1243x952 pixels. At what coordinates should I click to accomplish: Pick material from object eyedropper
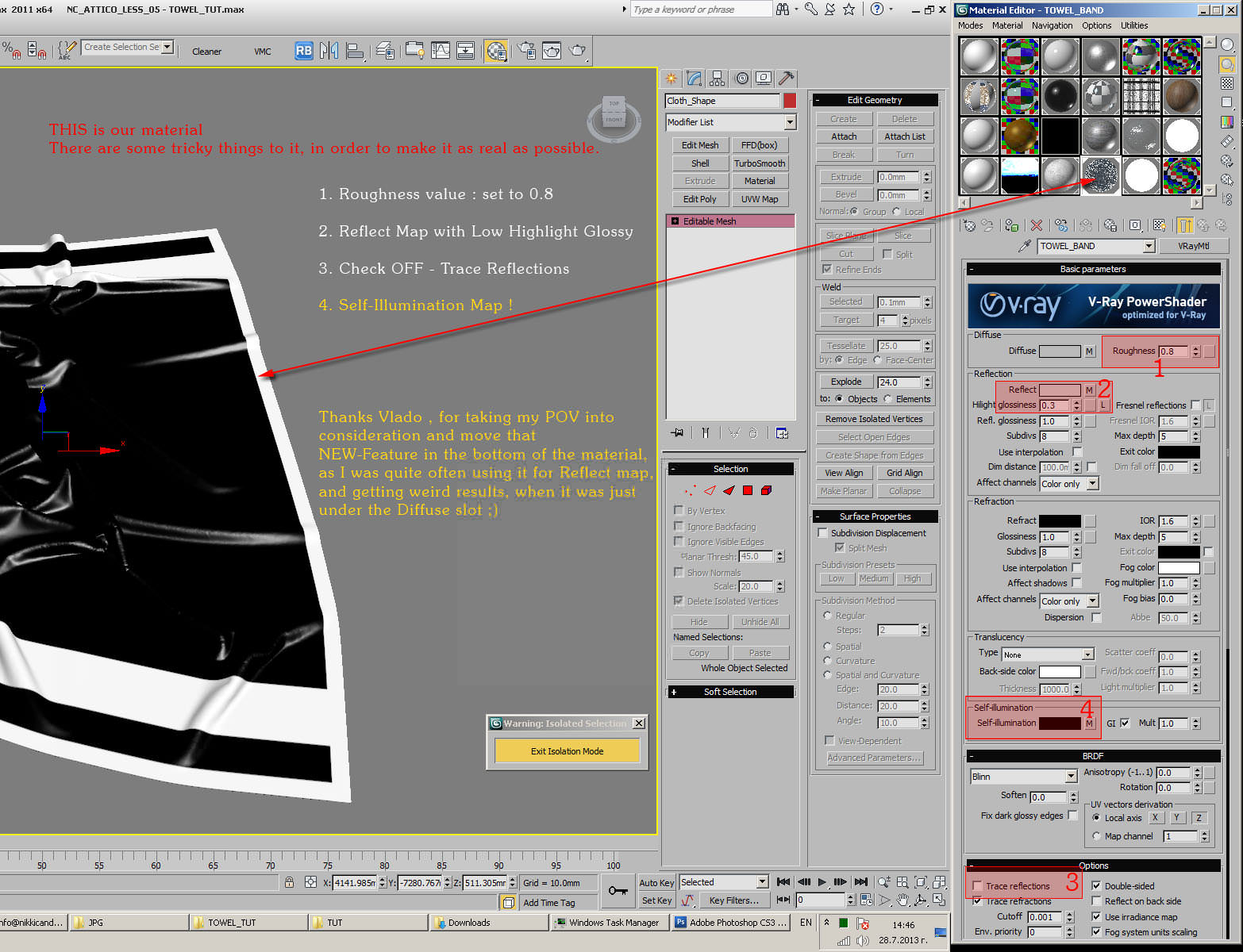click(1026, 246)
